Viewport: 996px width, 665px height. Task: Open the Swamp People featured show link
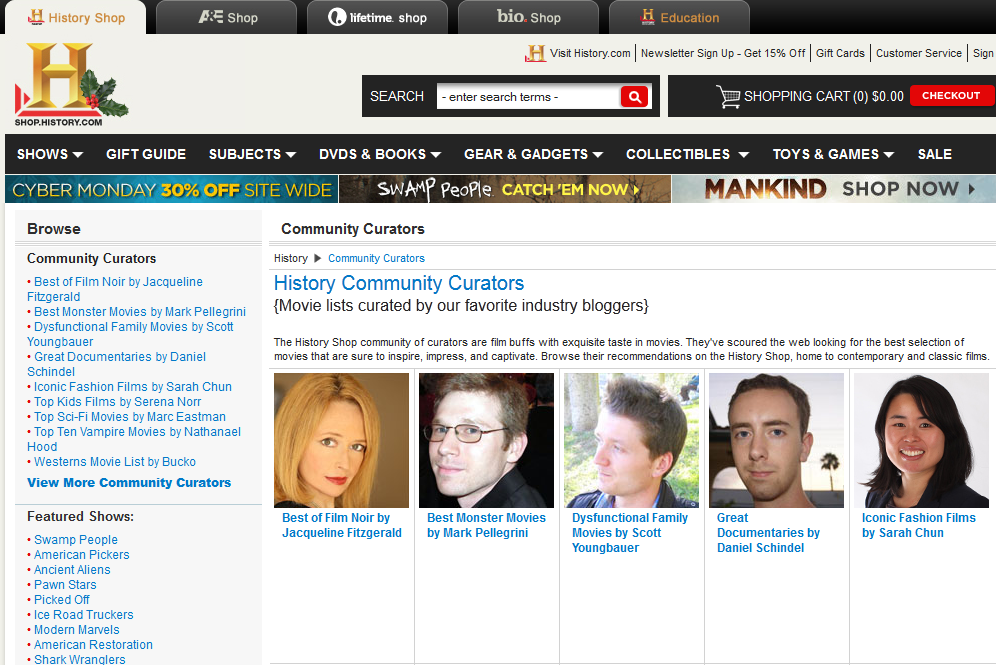click(x=76, y=540)
